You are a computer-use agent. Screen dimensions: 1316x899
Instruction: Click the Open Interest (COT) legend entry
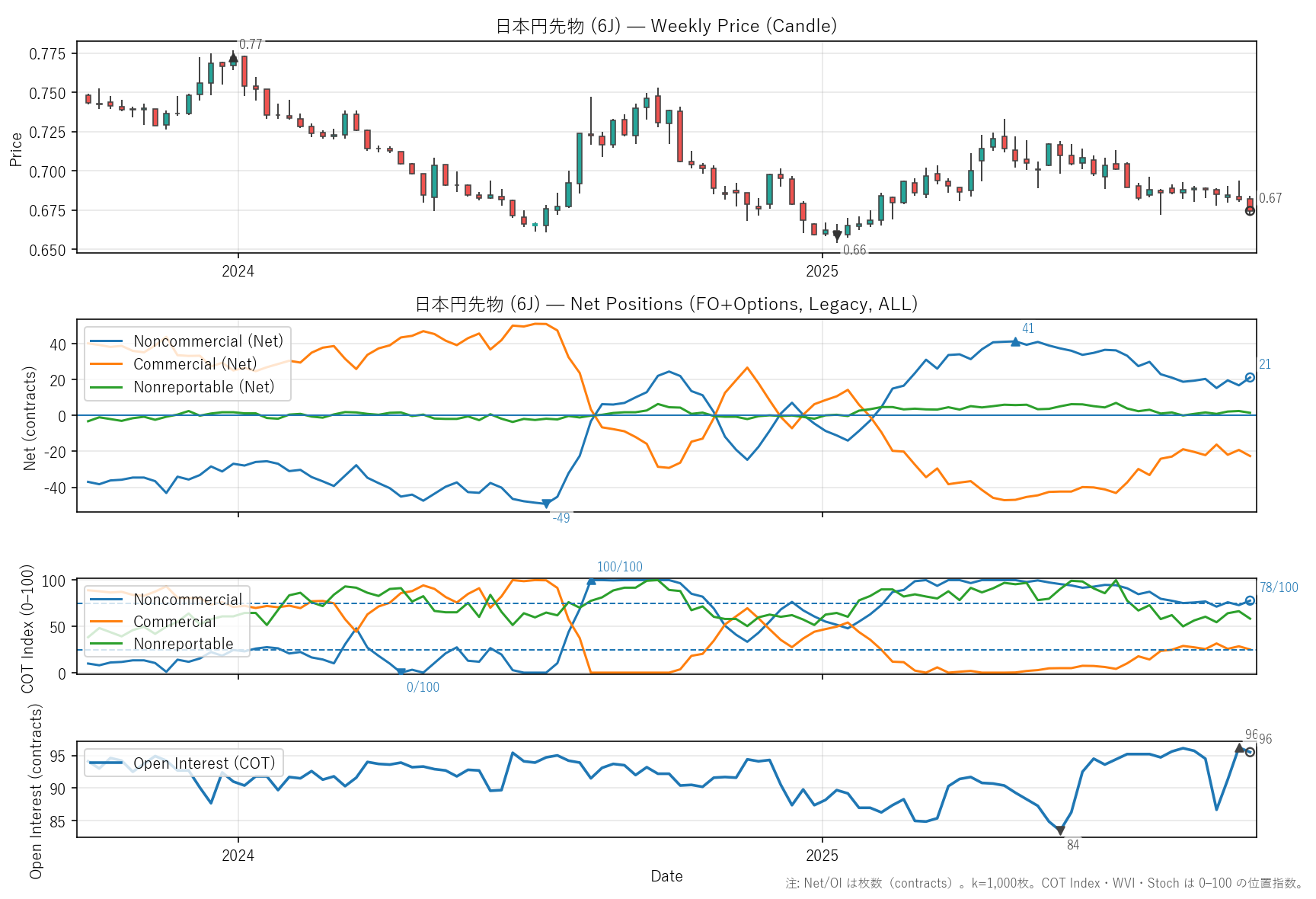point(203,763)
